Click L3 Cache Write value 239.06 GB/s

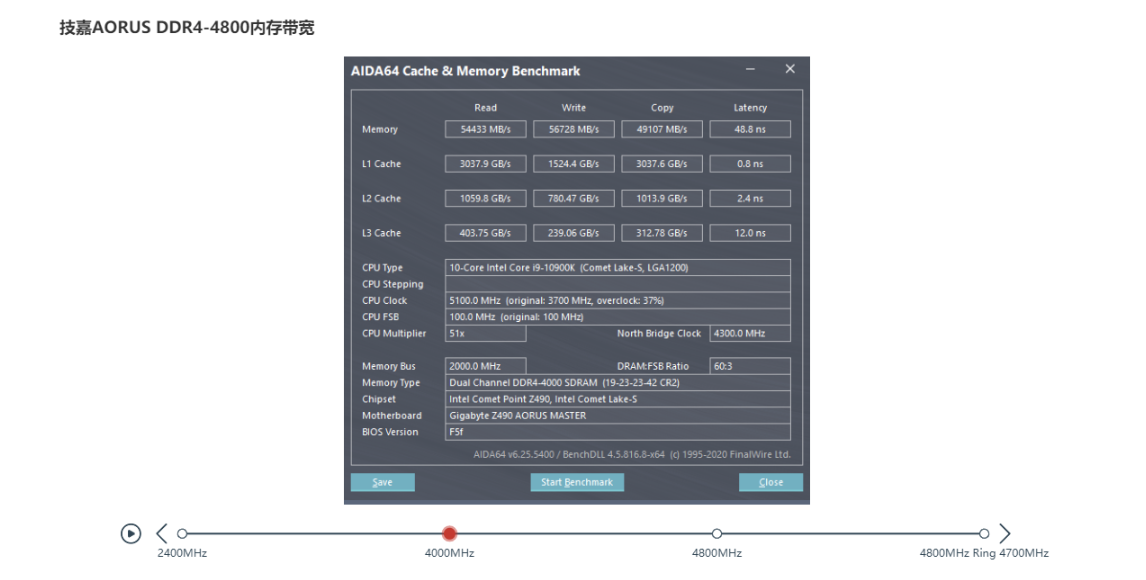tap(574, 233)
